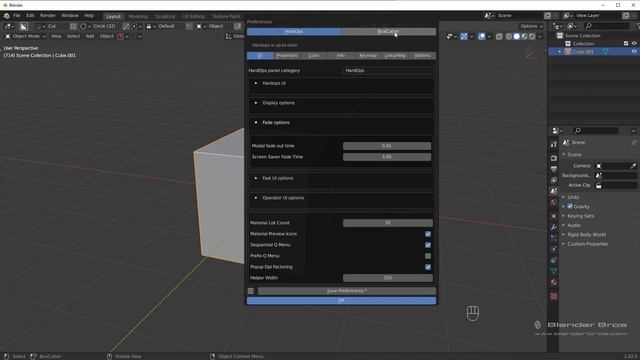Screen dimensions: 640x360
Task: Open the Color tab in HardOps preferences
Action: pos(314,56)
